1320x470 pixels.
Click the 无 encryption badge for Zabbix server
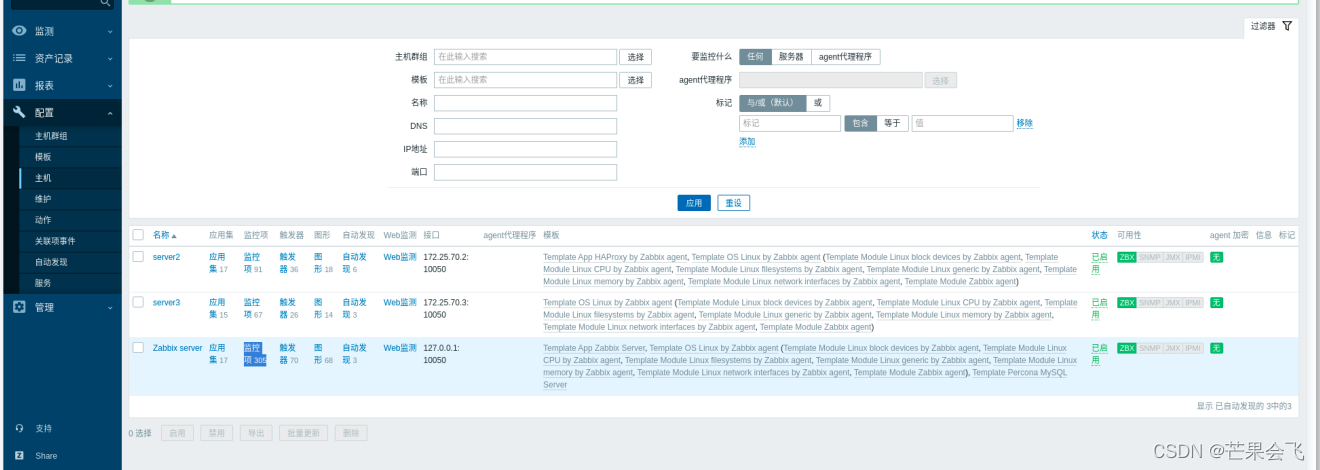1216,348
